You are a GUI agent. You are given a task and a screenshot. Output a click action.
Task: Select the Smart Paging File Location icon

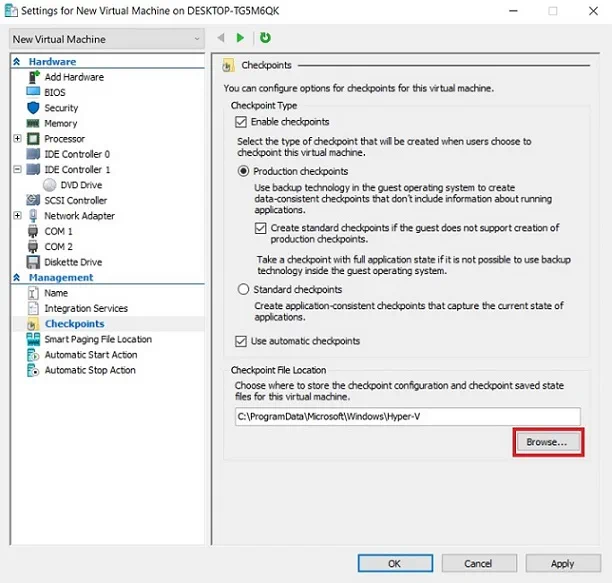pyautogui.click(x=33, y=340)
